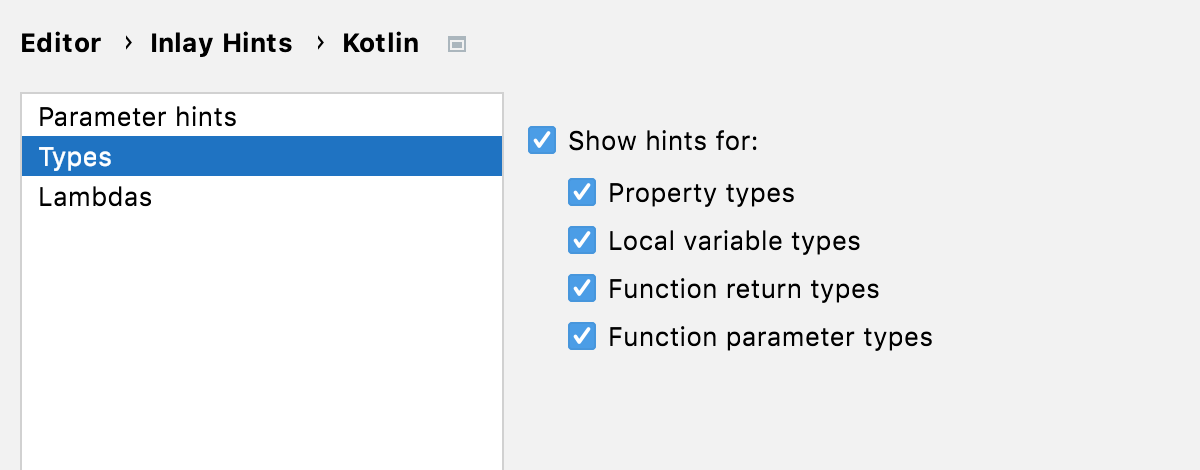Click the chevron before Kotlin breadcrumb
Viewport: 1200px width, 470px height.
318,44
